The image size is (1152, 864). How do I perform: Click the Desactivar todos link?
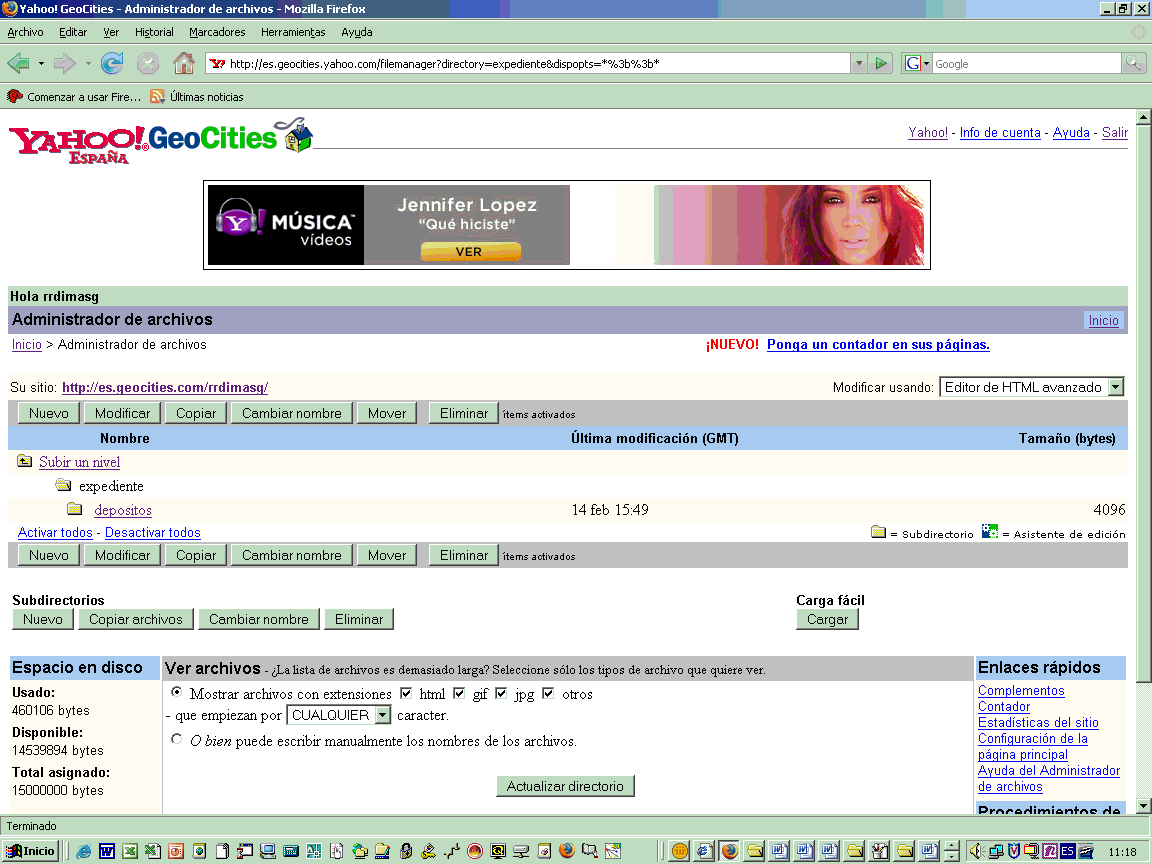[153, 532]
